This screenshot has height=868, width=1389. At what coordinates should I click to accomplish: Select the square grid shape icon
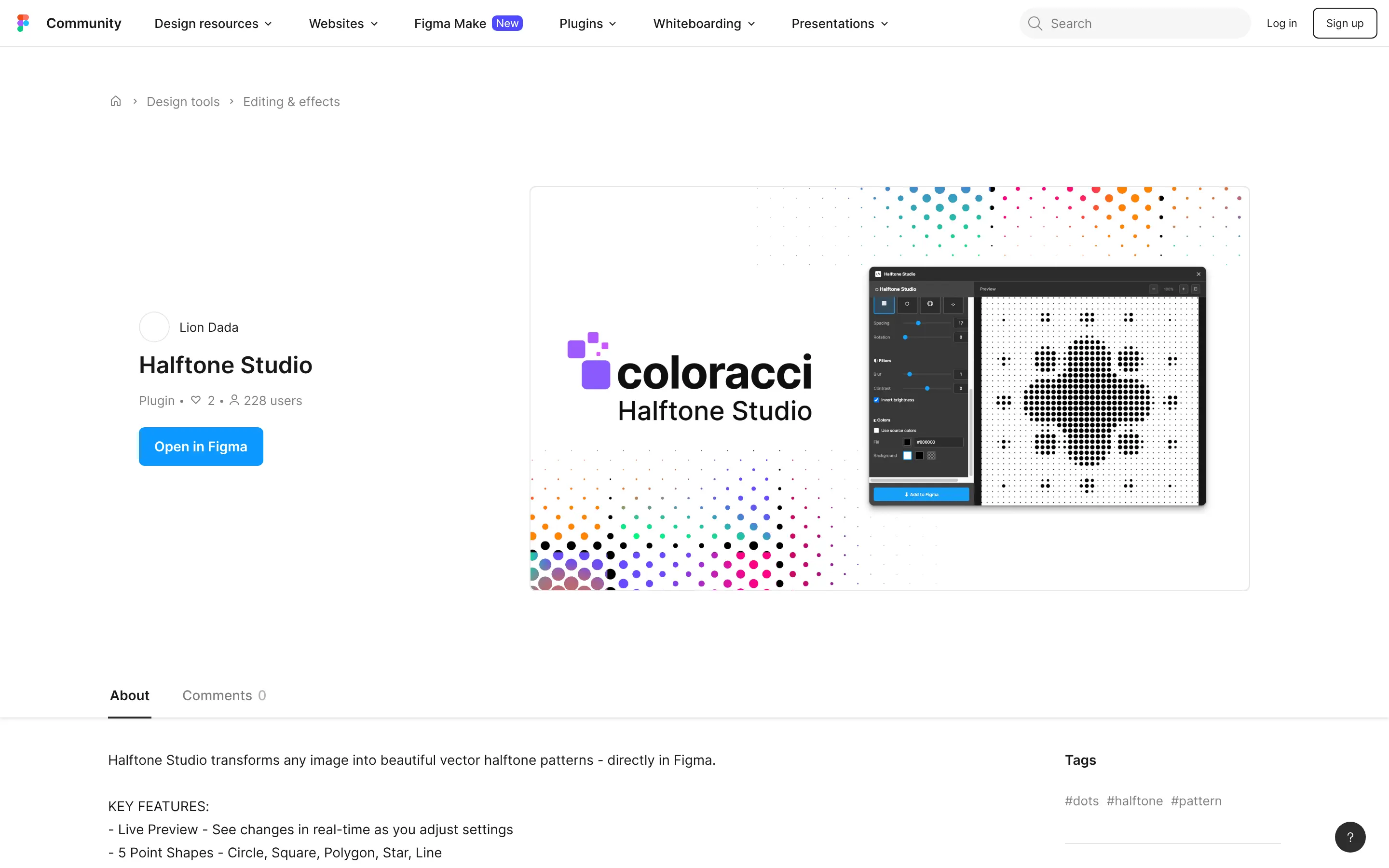point(885,304)
